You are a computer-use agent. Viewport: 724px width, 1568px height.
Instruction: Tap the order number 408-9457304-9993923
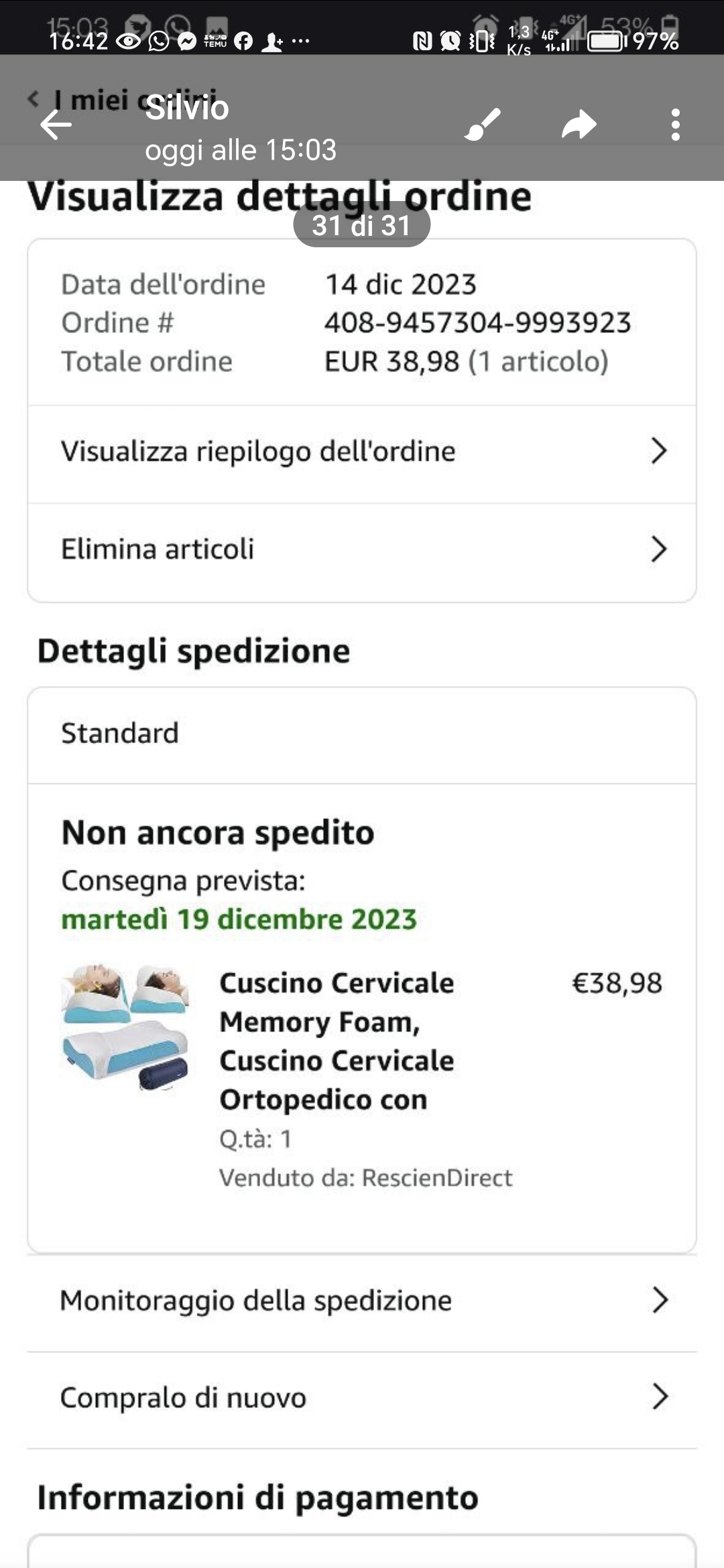(478, 323)
